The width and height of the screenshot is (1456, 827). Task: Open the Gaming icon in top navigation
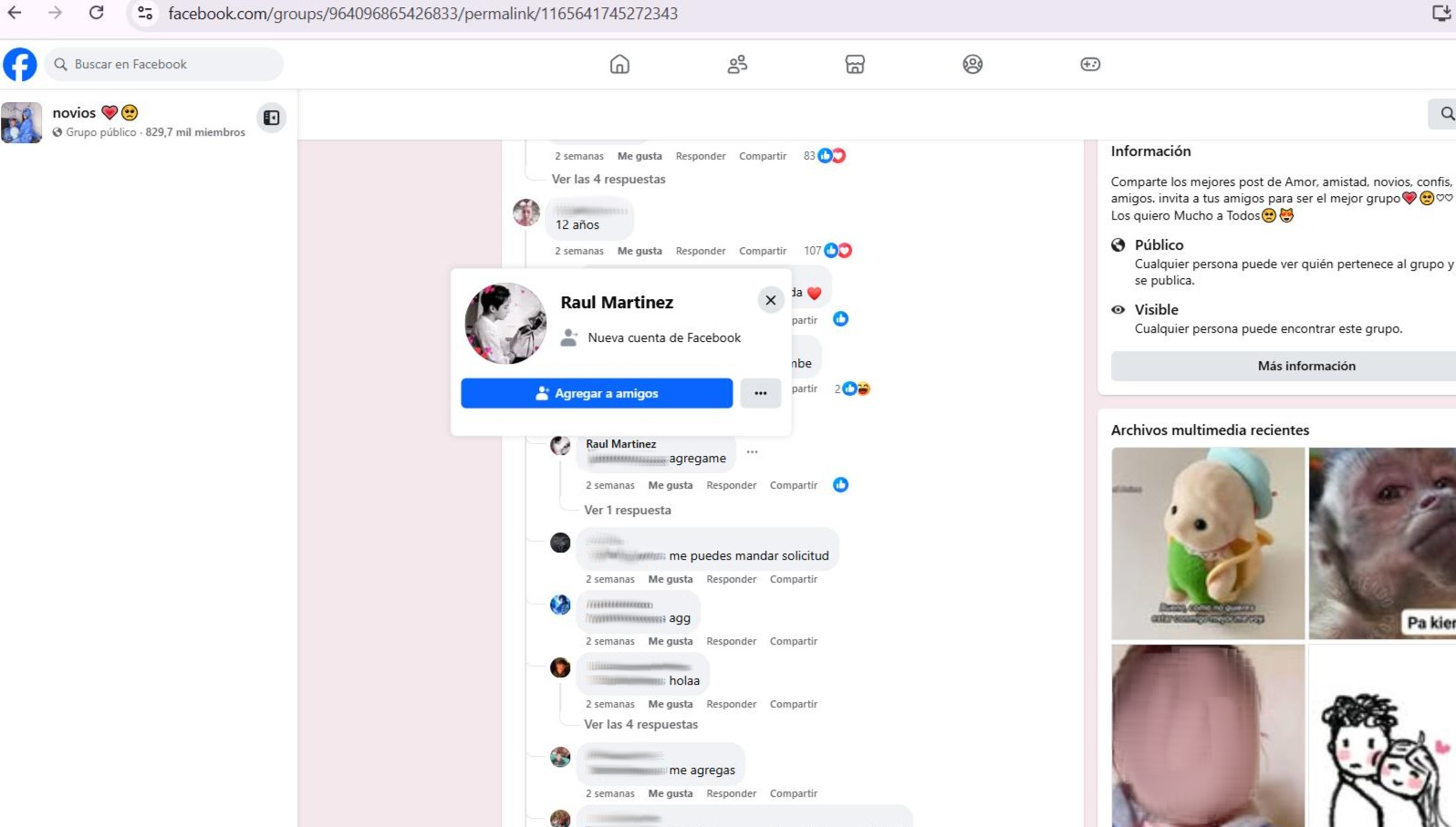[x=1090, y=65]
